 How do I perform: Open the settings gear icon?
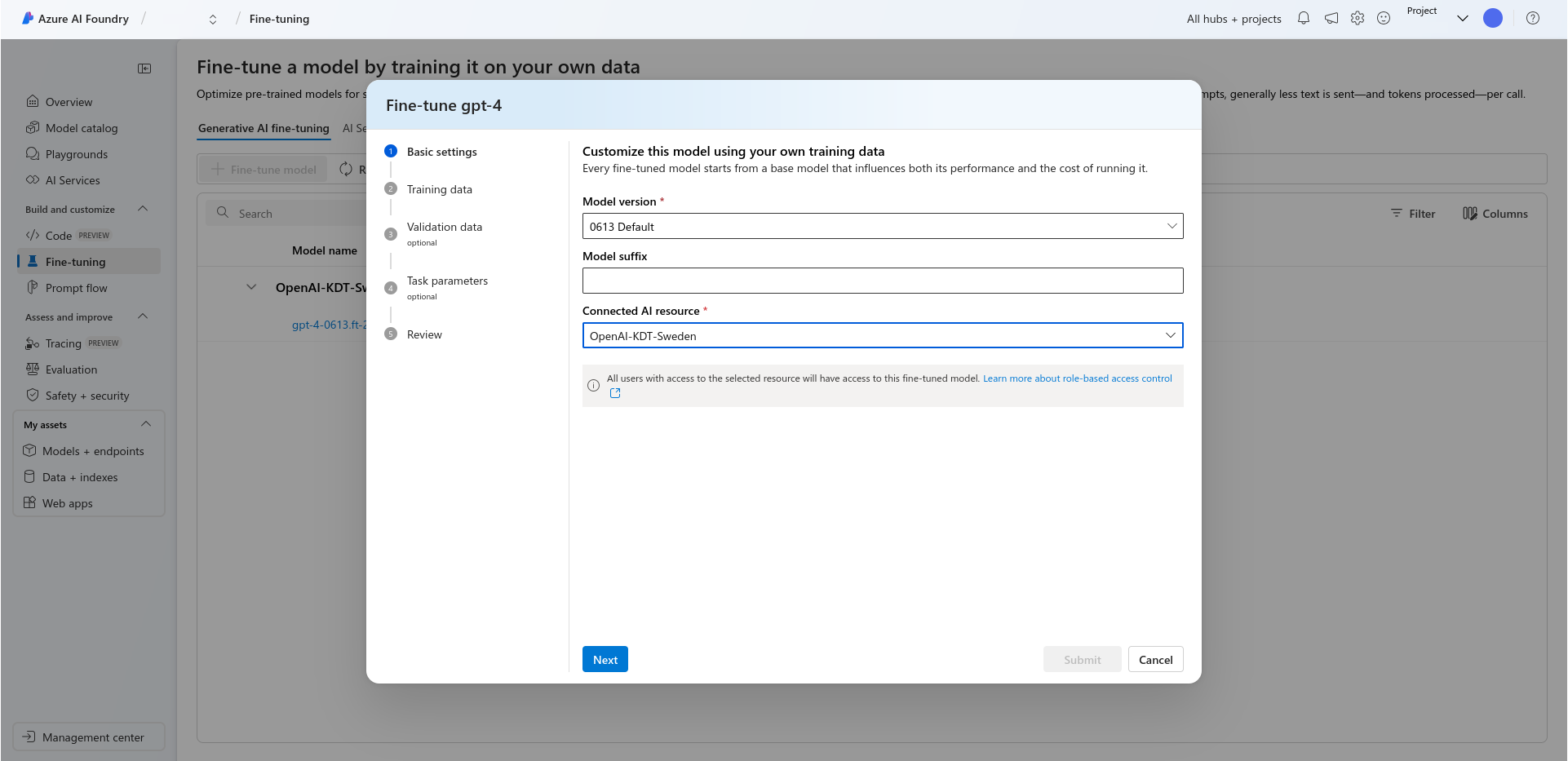[1358, 18]
